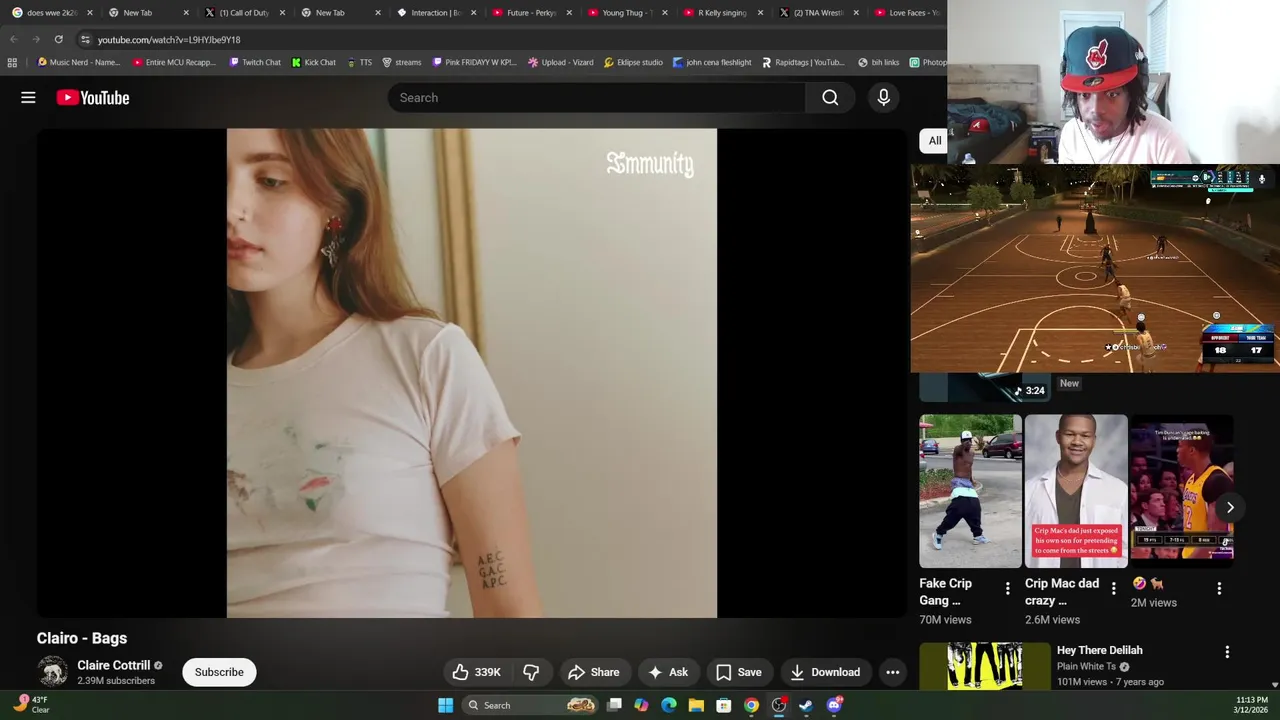
Task: Open the Windows Start menu
Action: (x=445, y=705)
